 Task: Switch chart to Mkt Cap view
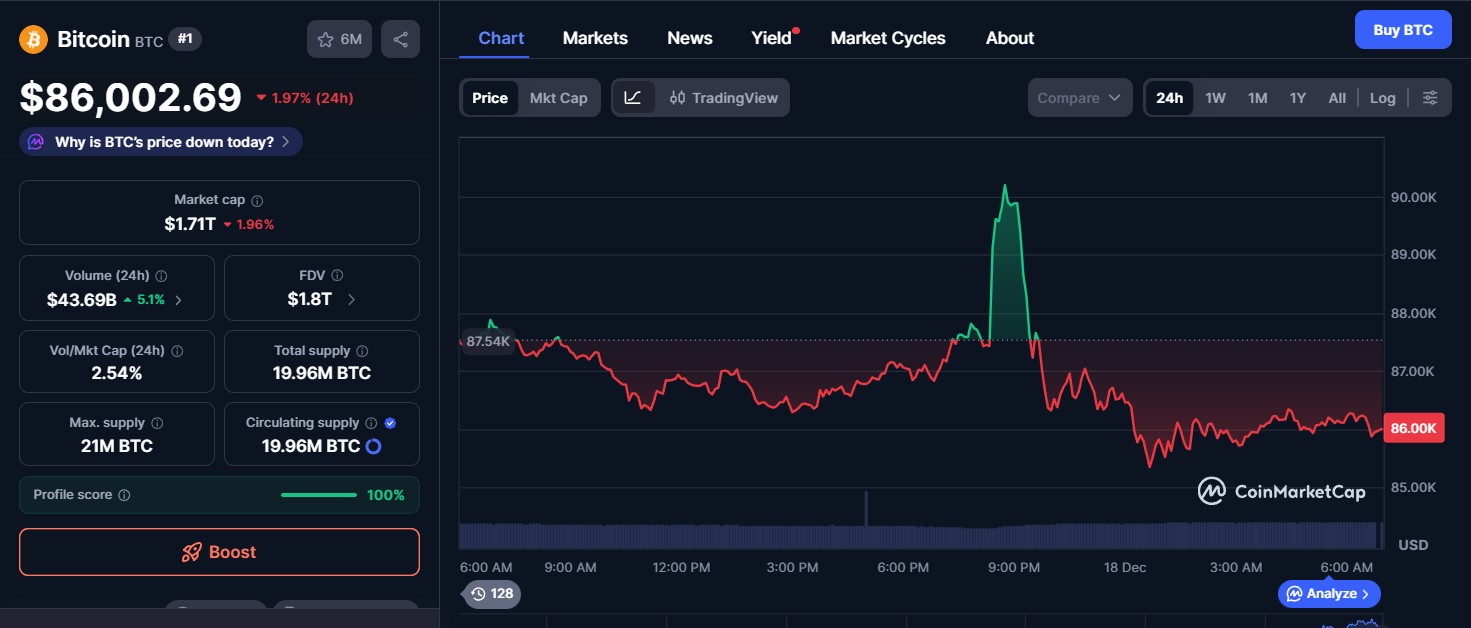point(558,97)
